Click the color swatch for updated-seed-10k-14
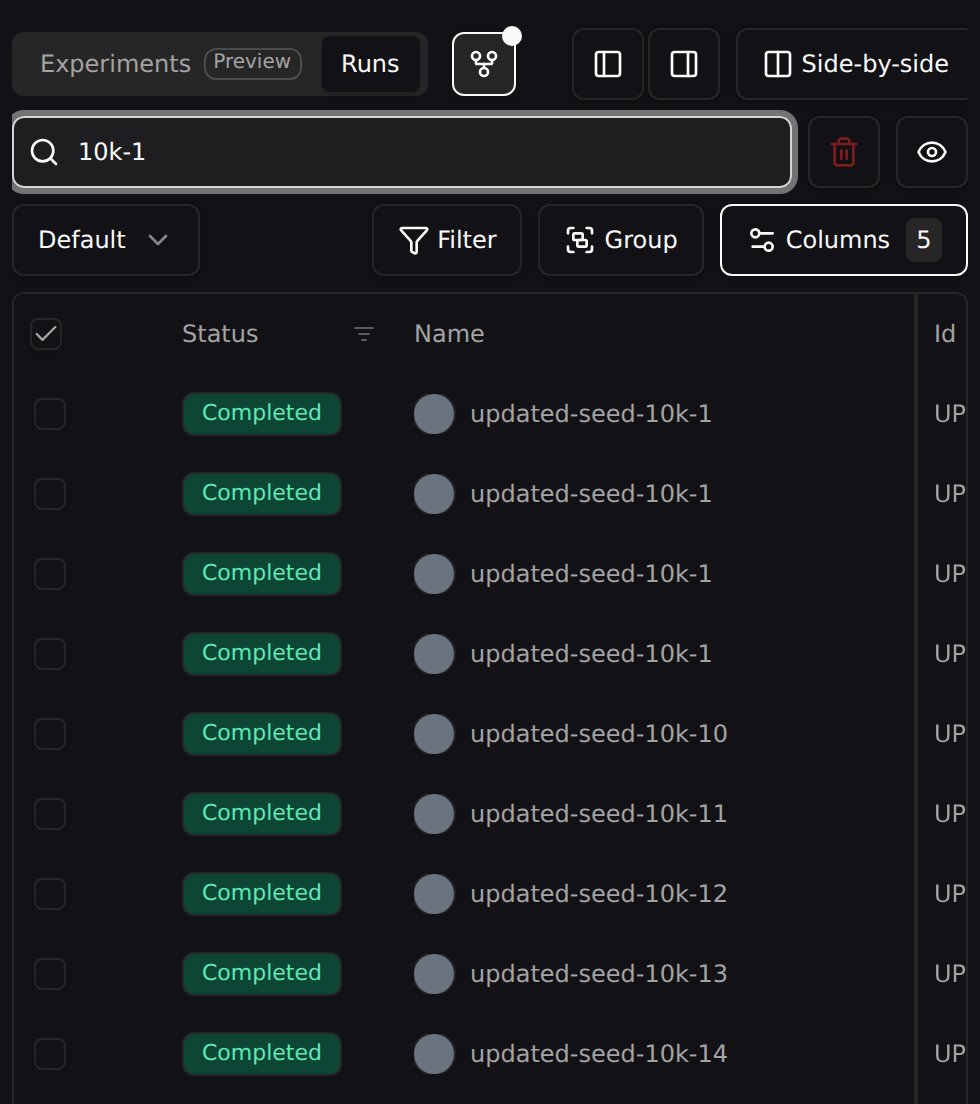This screenshot has width=980, height=1104. coord(434,1054)
